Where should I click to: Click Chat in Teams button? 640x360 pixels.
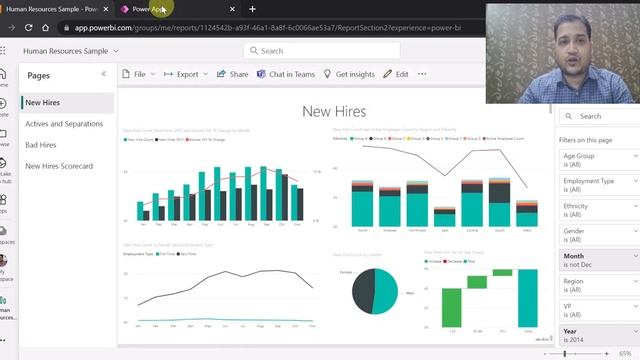(286, 74)
